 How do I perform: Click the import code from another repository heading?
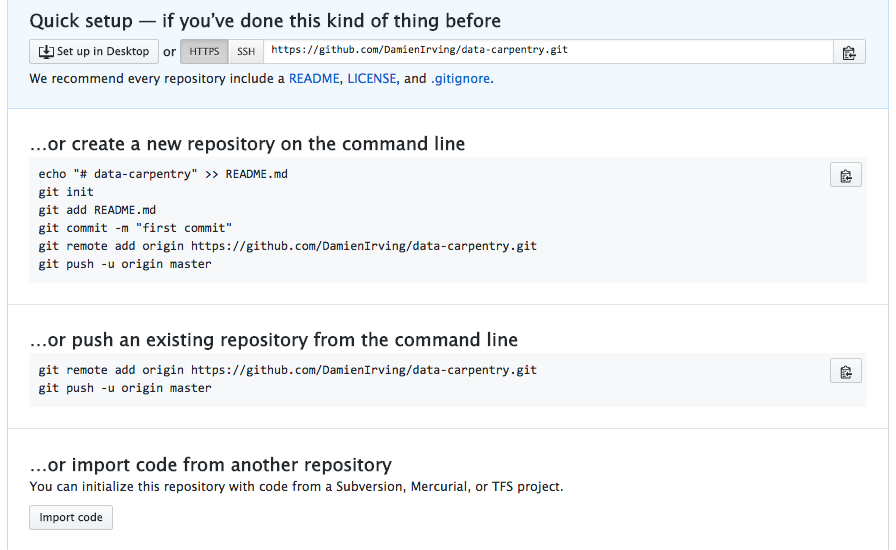(x=210, y=465)
